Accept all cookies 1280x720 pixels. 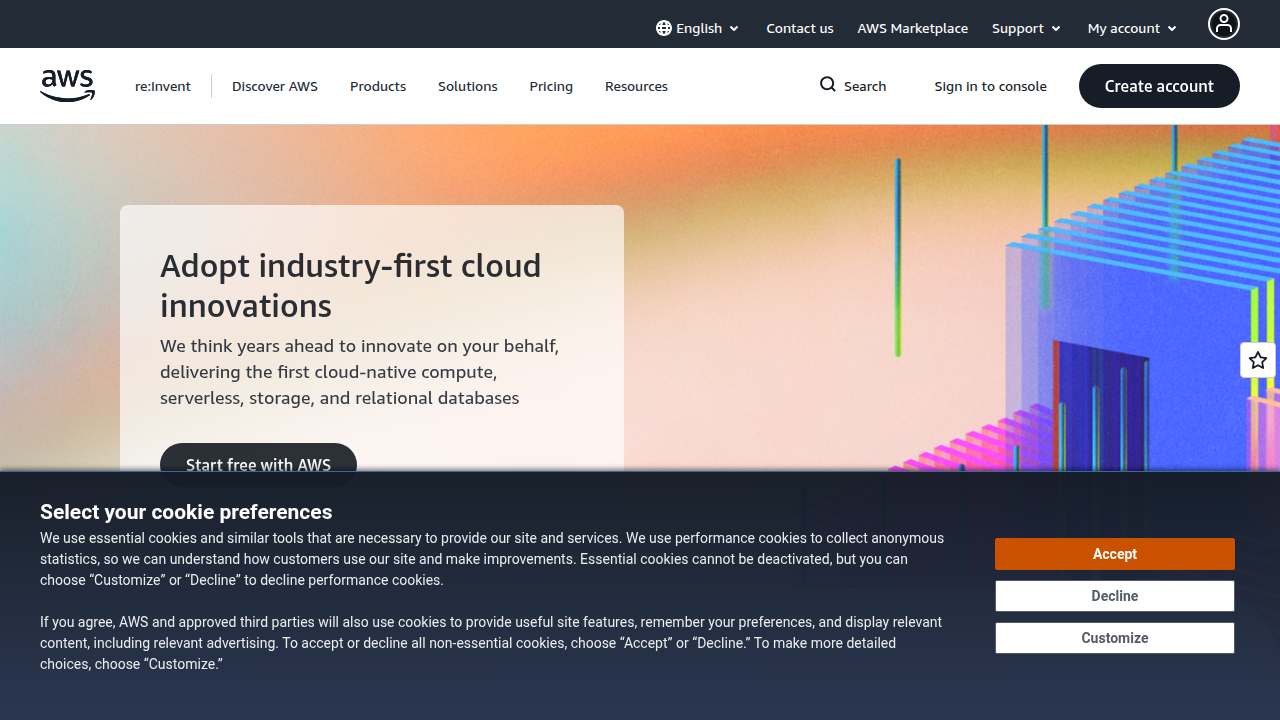click(1115, 554)
